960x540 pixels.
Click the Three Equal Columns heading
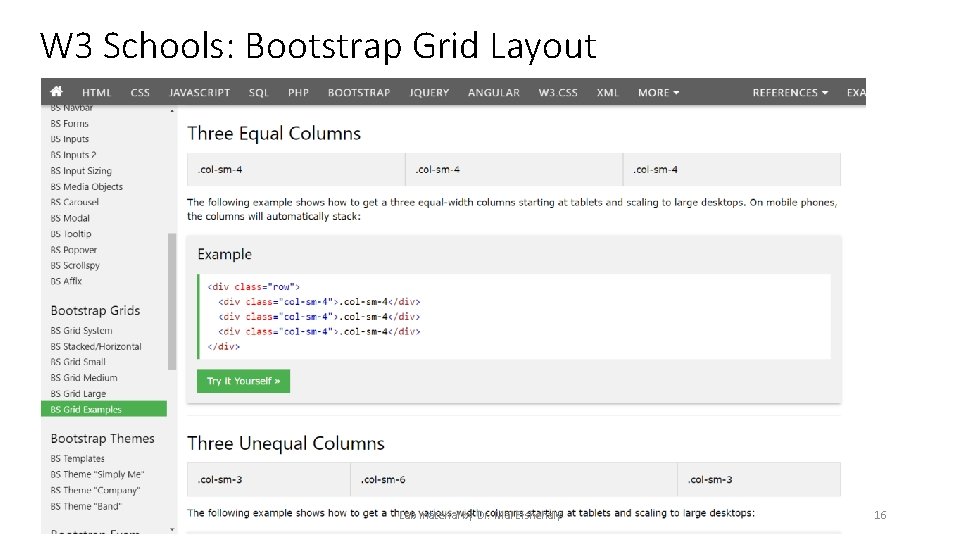274,133
